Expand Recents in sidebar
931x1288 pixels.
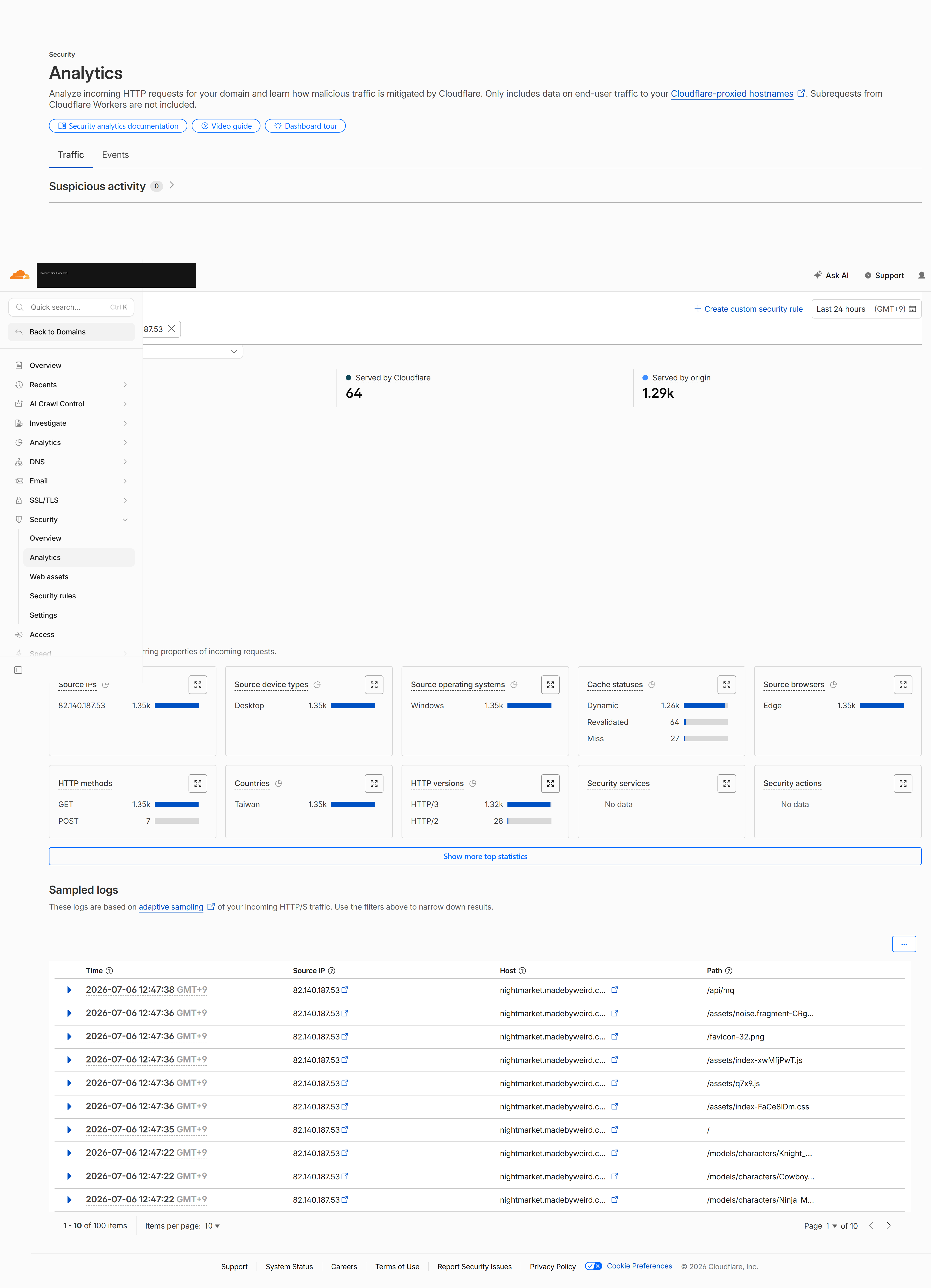(x=125, y=385)
